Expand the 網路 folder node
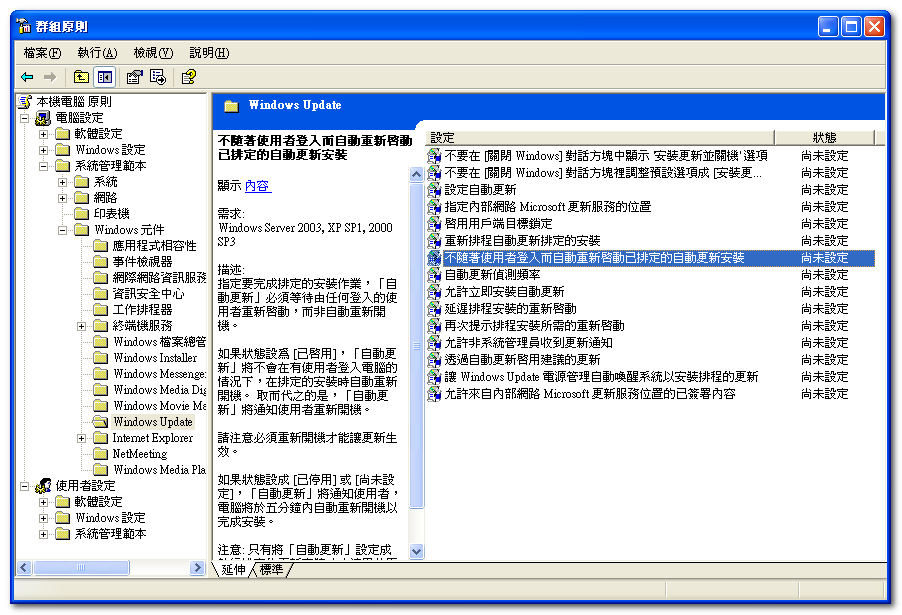Image resolution: width=902 pixels, height=615 pixels. pyautogui.click(x=62, y=198)
